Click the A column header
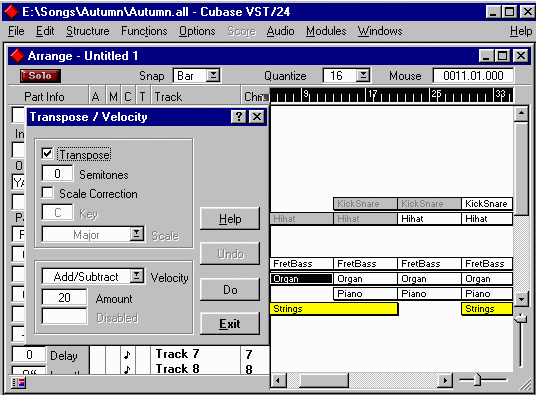This screenshot has height=395, width=536. [x=96, y=97]
